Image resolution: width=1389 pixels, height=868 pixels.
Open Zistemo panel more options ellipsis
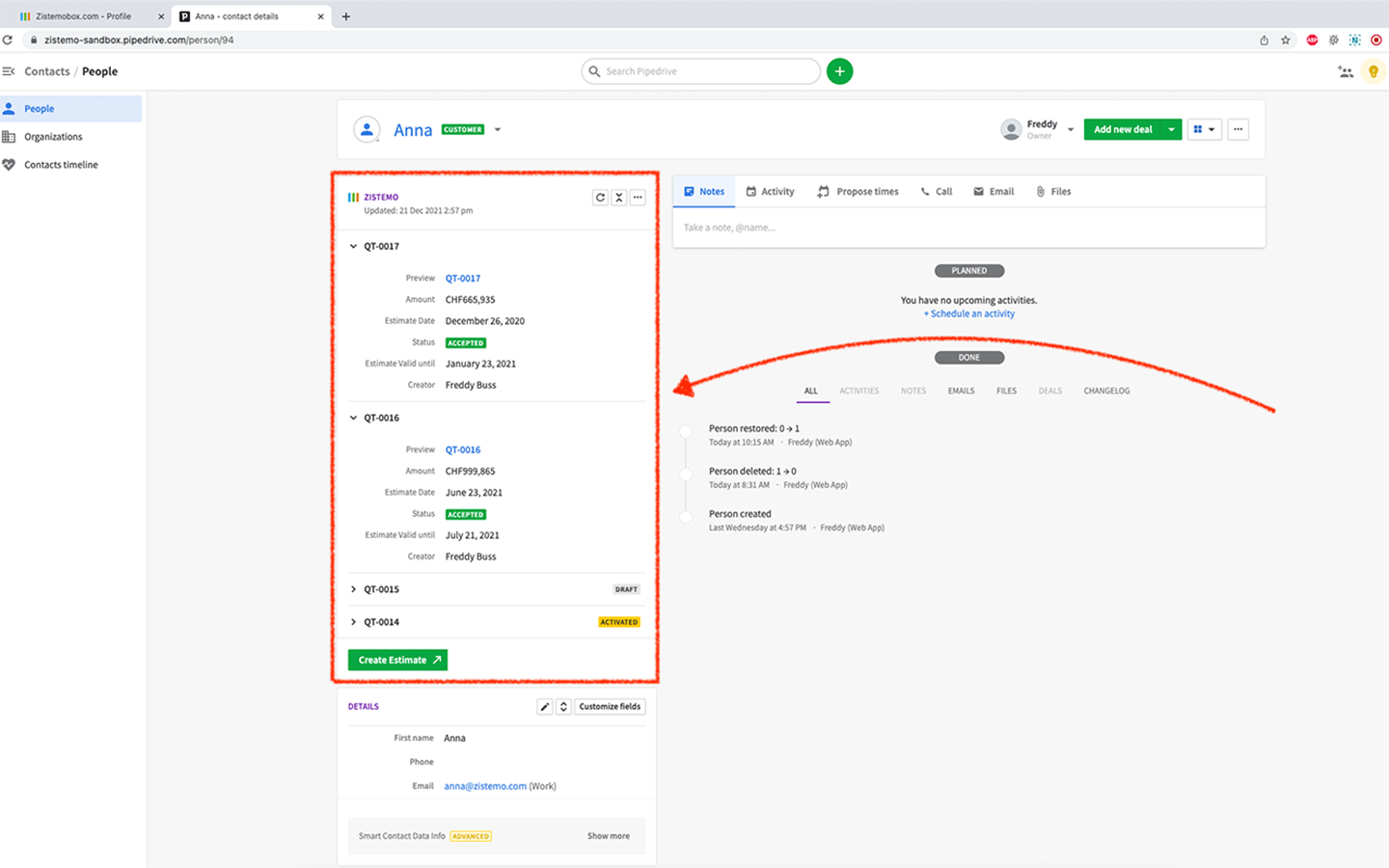(x=638, y=198)
